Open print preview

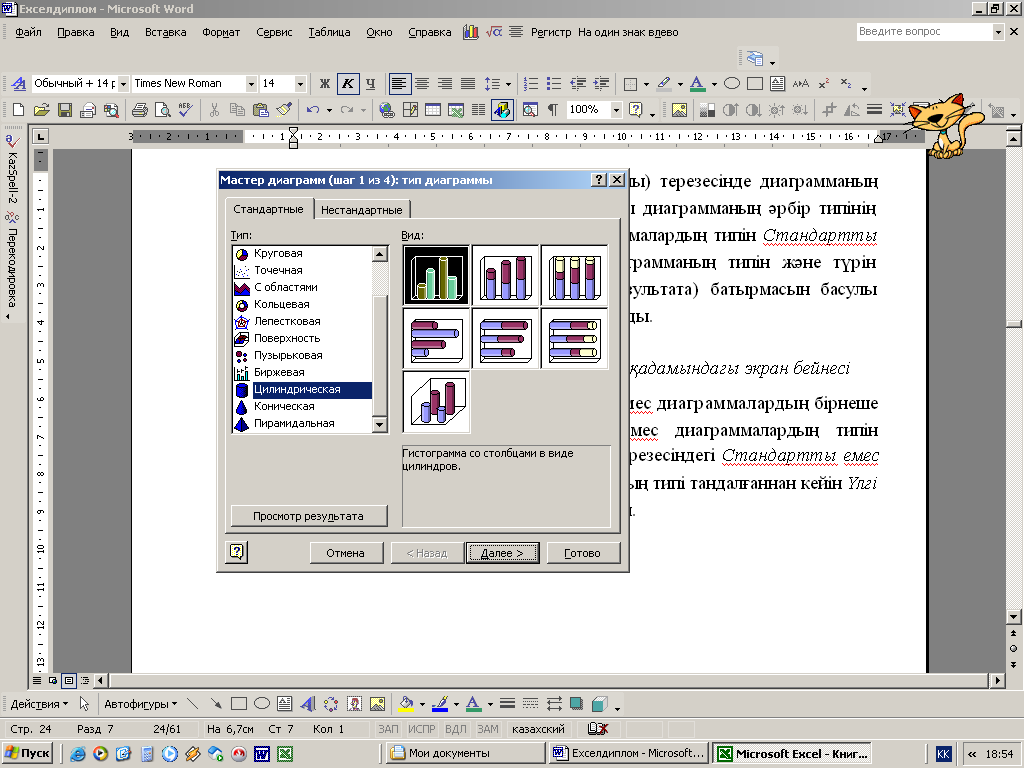pos(162,110)
